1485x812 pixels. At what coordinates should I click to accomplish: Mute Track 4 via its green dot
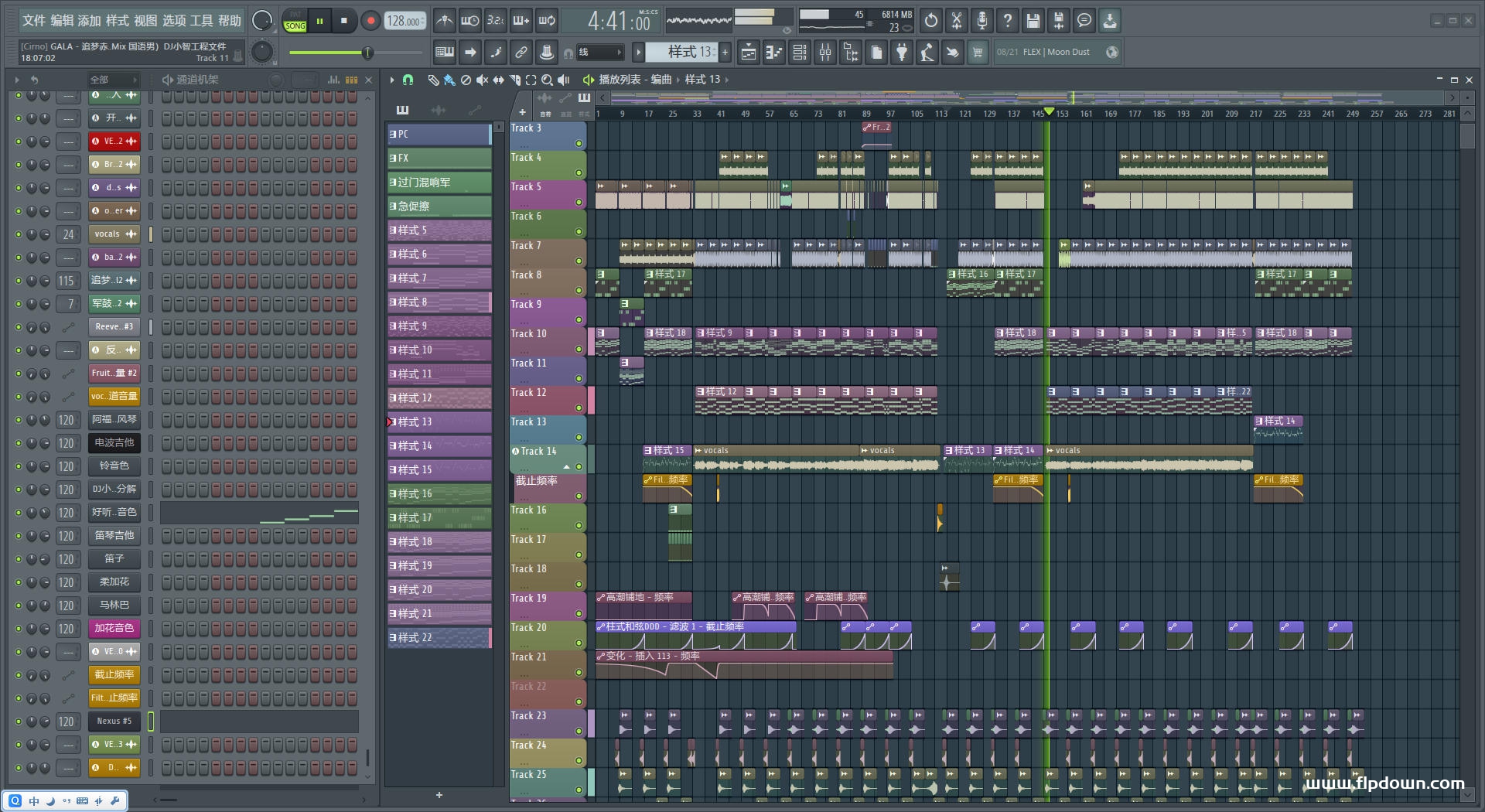(578, 173)
